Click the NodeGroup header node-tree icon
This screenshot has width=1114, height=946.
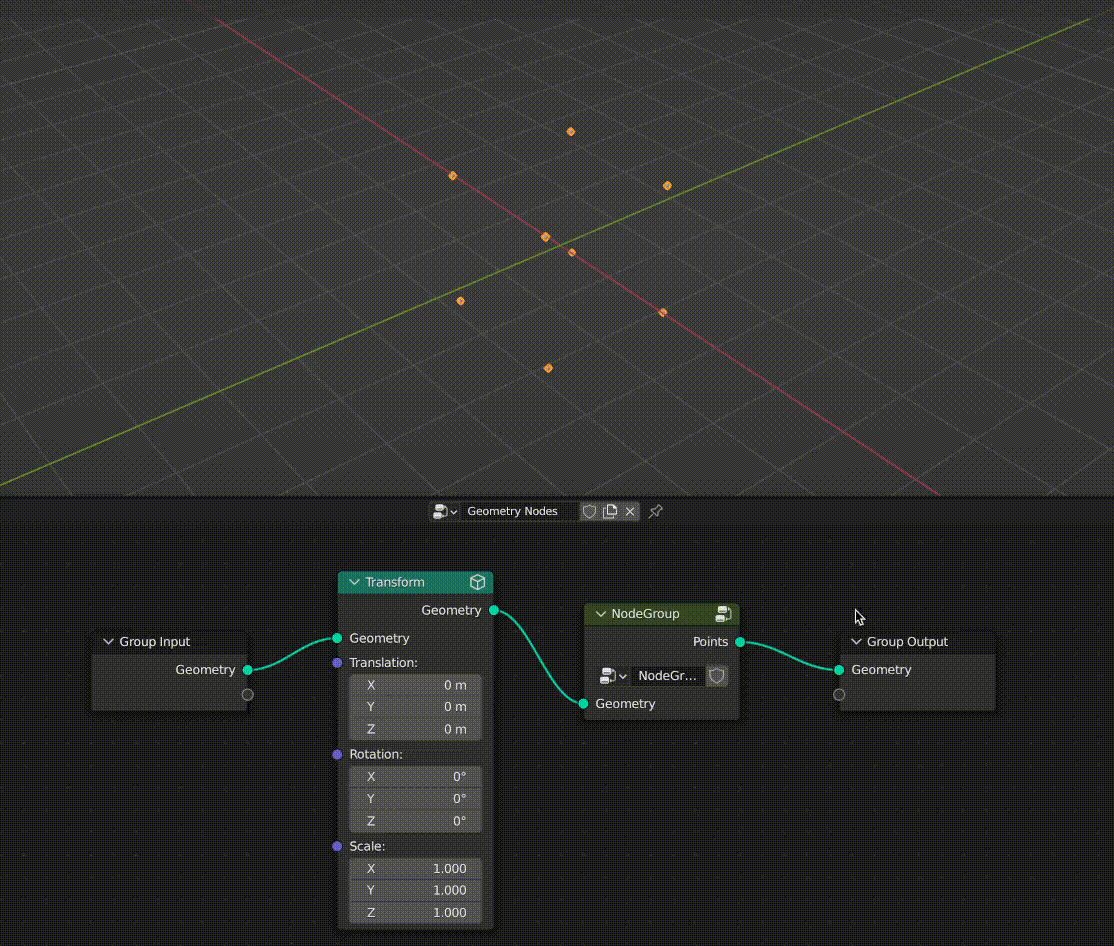click(x=723, y=614)
